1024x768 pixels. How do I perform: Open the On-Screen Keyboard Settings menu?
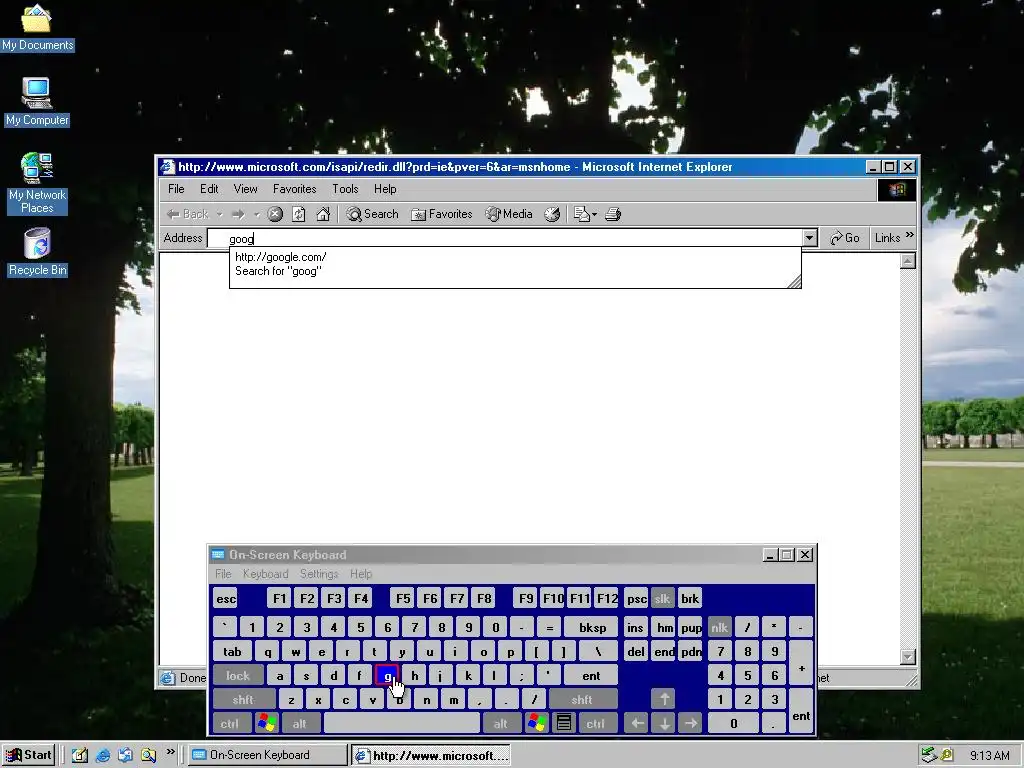319,574
